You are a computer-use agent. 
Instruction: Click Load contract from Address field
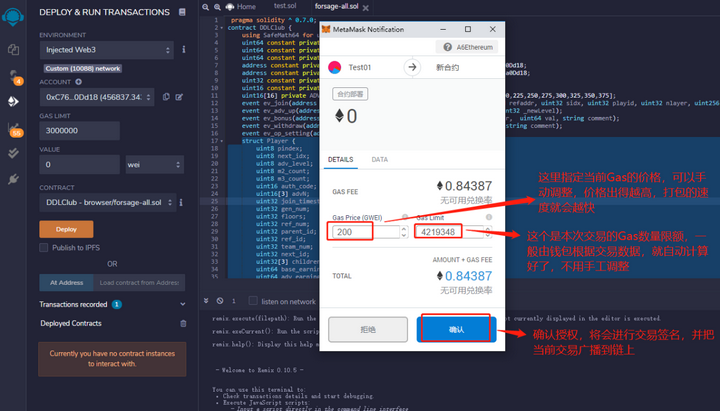pyautogui.click(x=139, y=282)
